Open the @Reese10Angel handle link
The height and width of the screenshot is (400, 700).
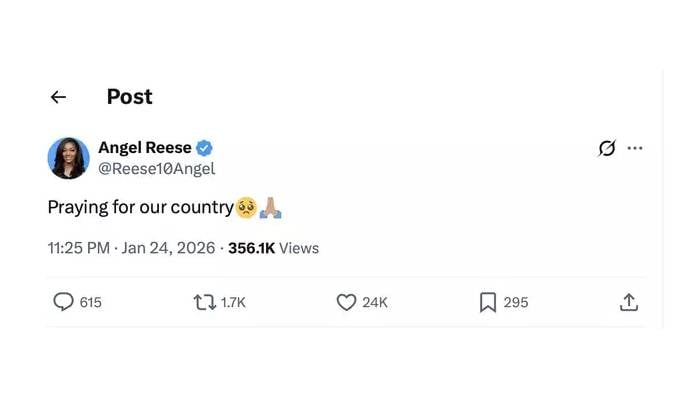(156, 169)
